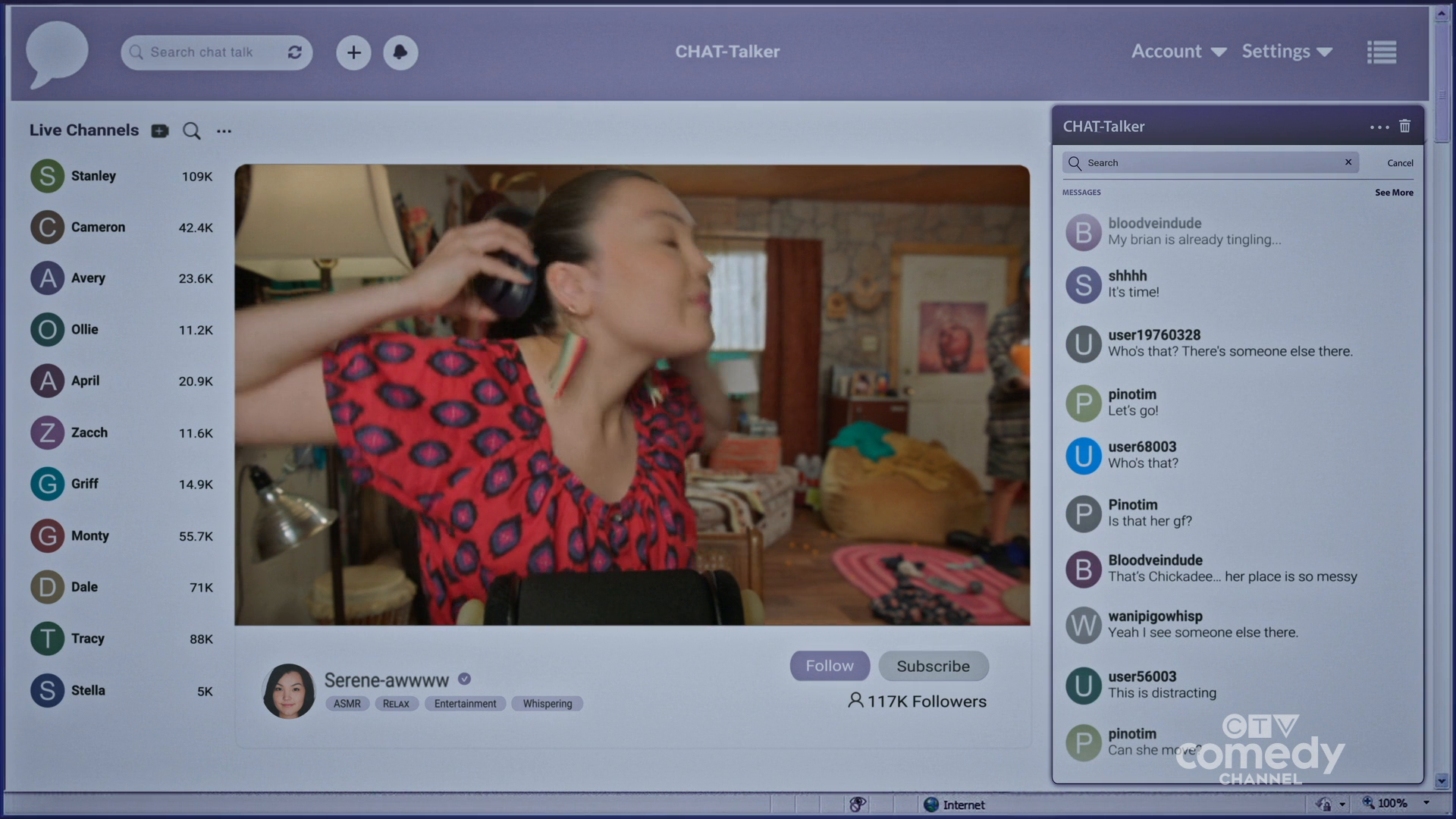
Task: Click See More messages link
Action: 1394,193
